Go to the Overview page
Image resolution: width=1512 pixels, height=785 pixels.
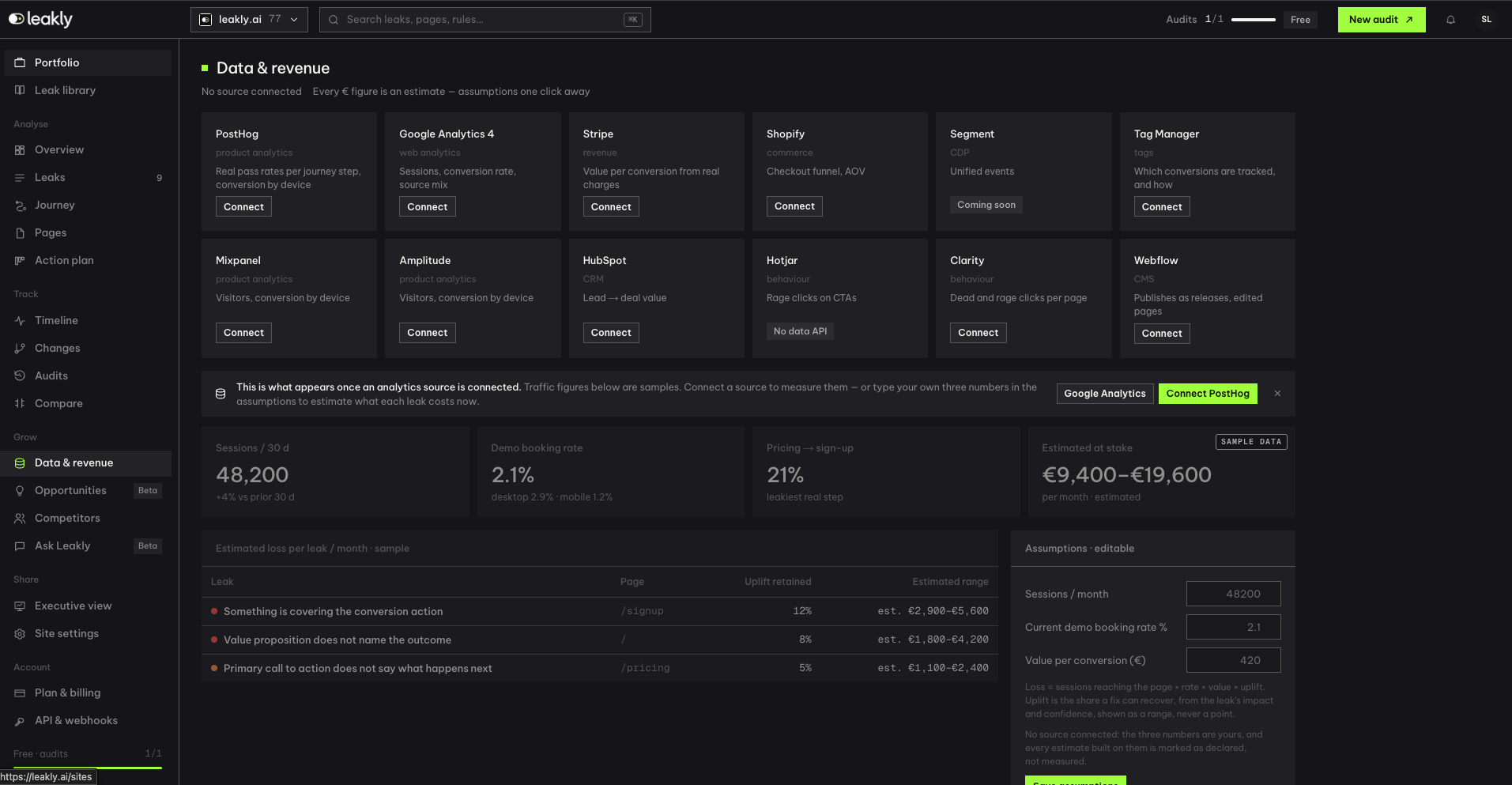pos(88,149)
